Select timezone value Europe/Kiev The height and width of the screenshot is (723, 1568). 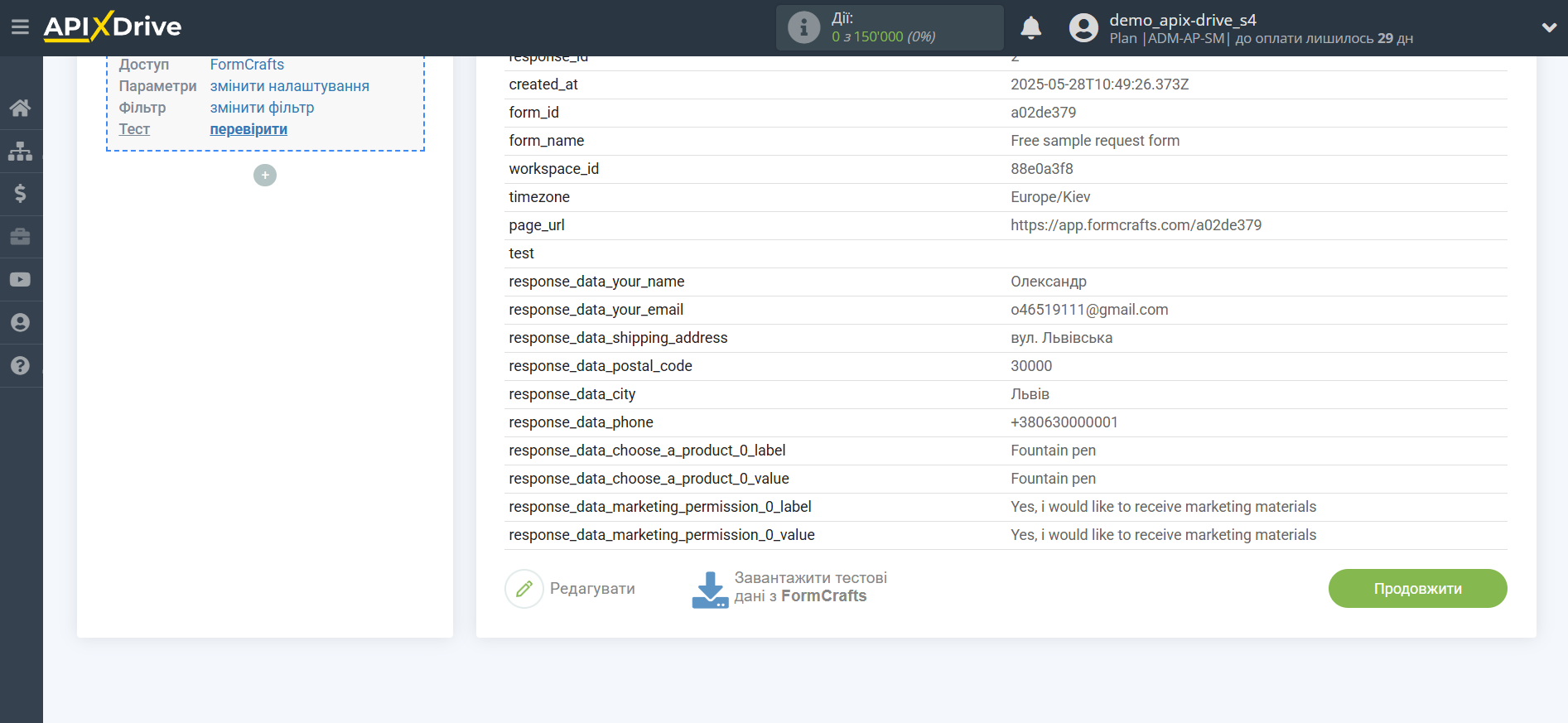1050,197
